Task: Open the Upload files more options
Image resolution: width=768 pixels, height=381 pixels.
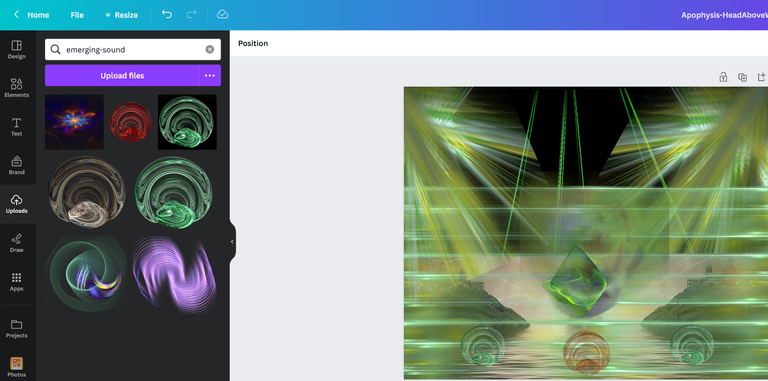Action: [210, 75]
